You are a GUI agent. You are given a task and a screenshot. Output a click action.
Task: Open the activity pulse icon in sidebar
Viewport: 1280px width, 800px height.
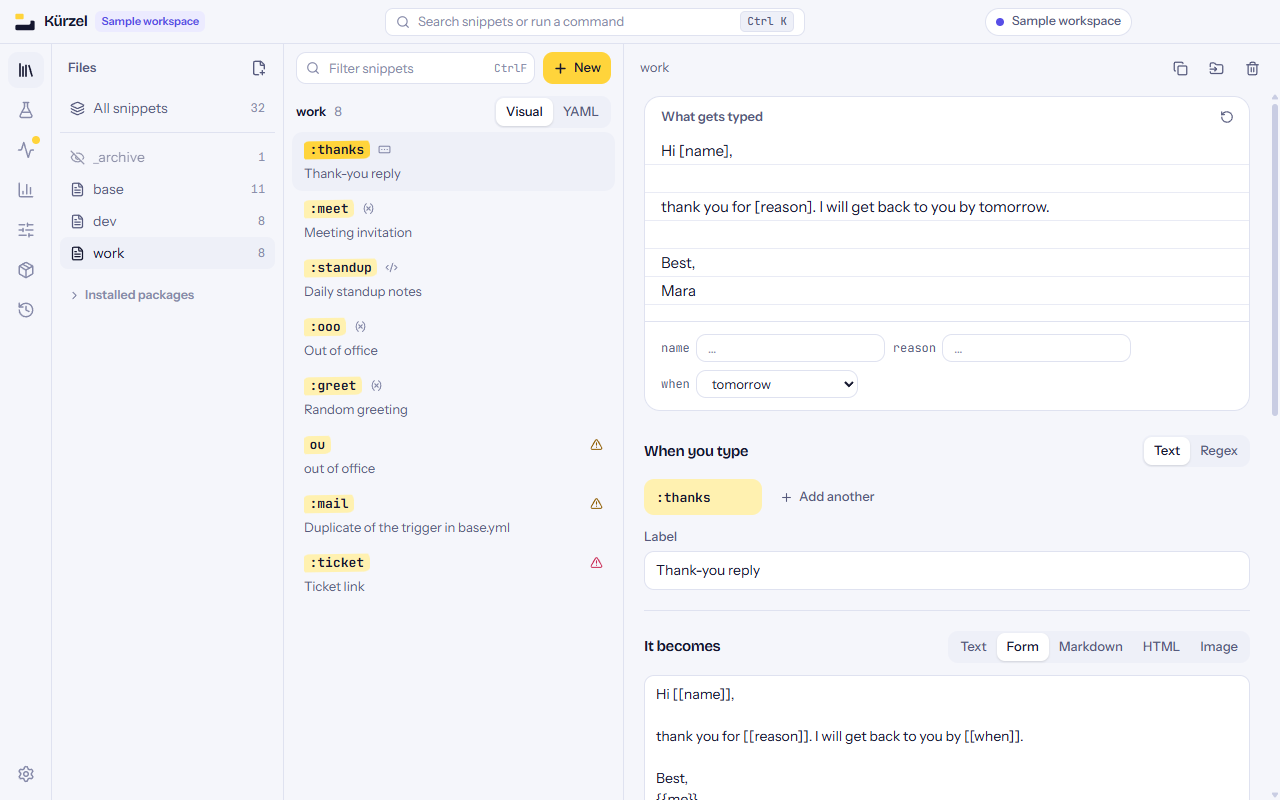26,150
